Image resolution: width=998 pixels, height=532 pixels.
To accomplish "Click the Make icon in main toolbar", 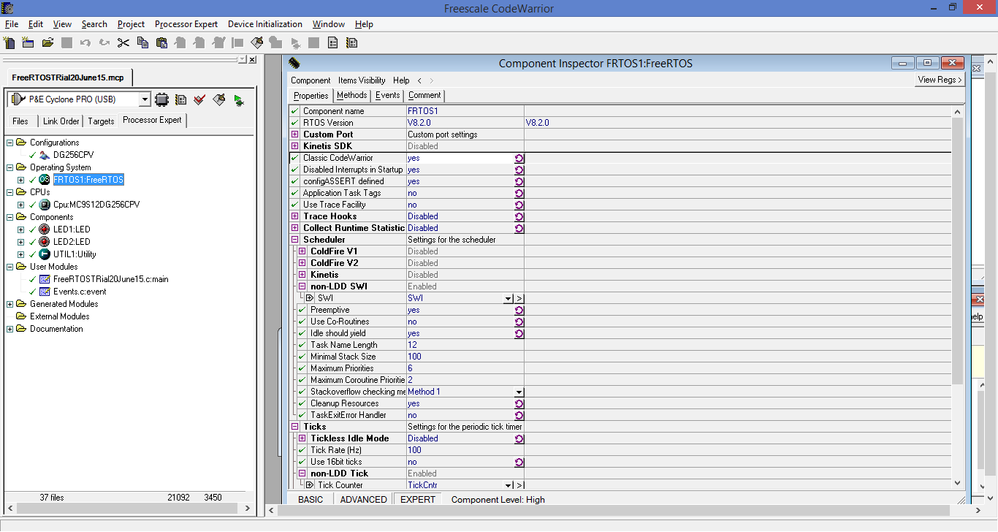I will click(257, 43).
